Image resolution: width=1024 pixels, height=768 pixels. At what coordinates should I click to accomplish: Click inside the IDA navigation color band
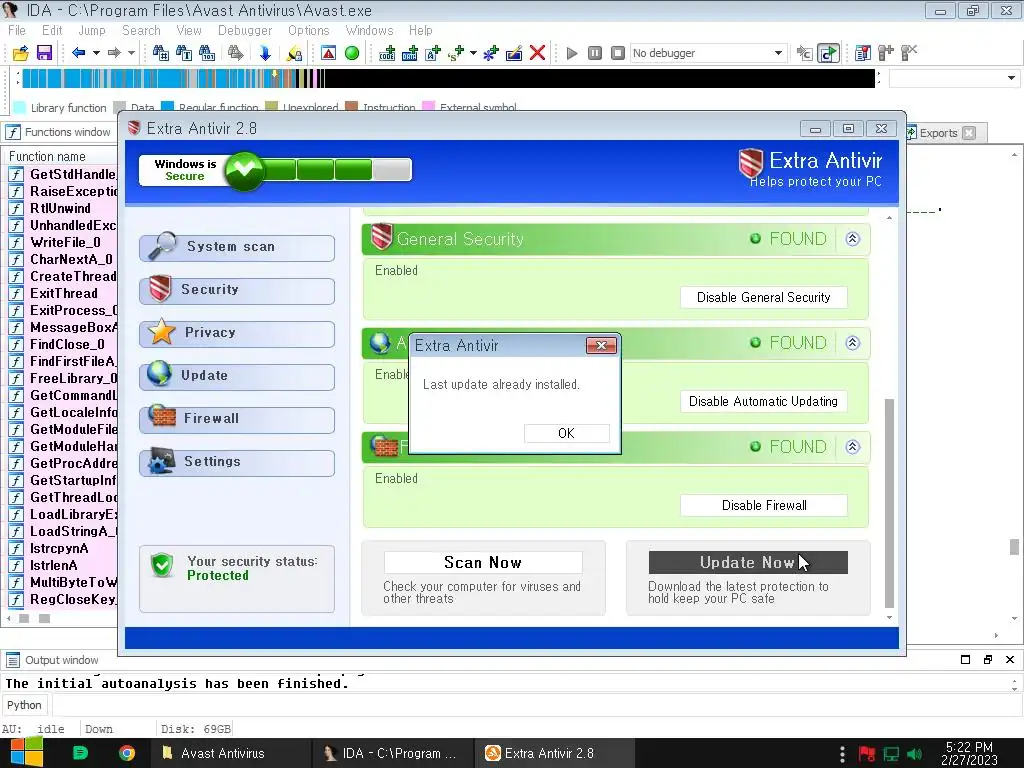(x=448, y=78)
